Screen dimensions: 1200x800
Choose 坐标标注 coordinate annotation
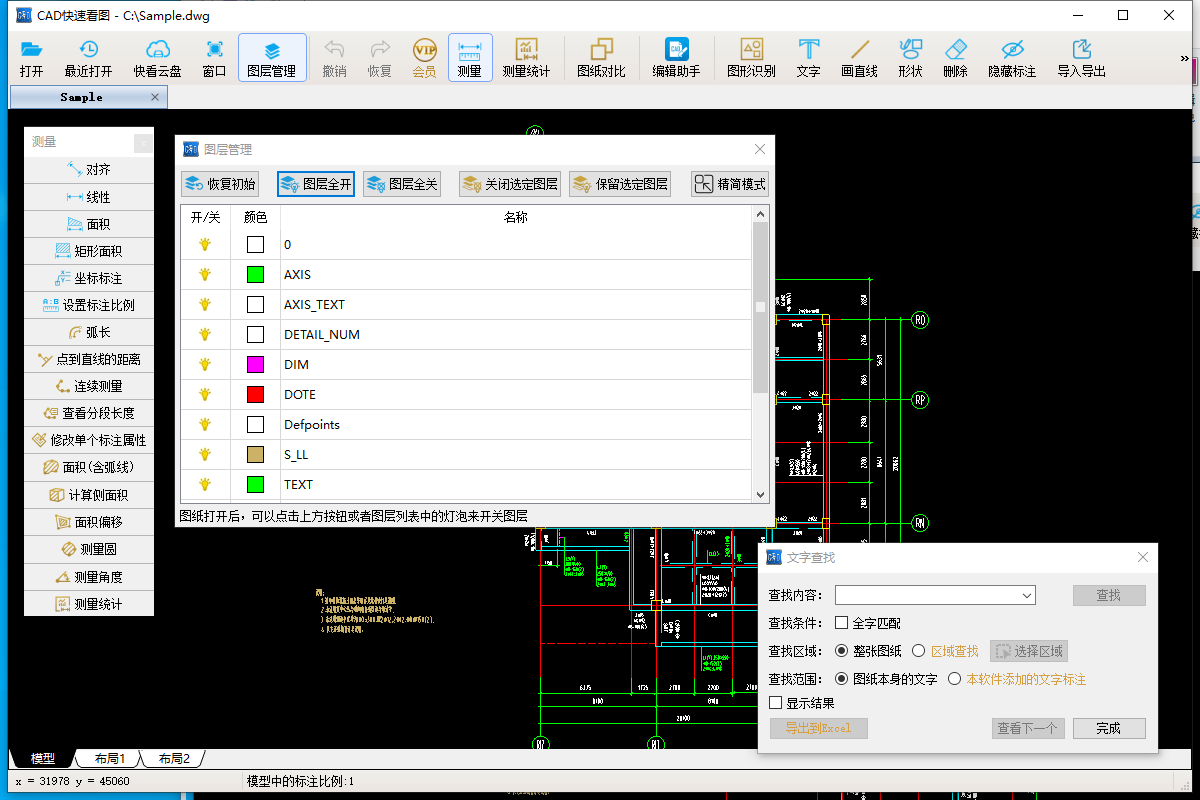89,278
